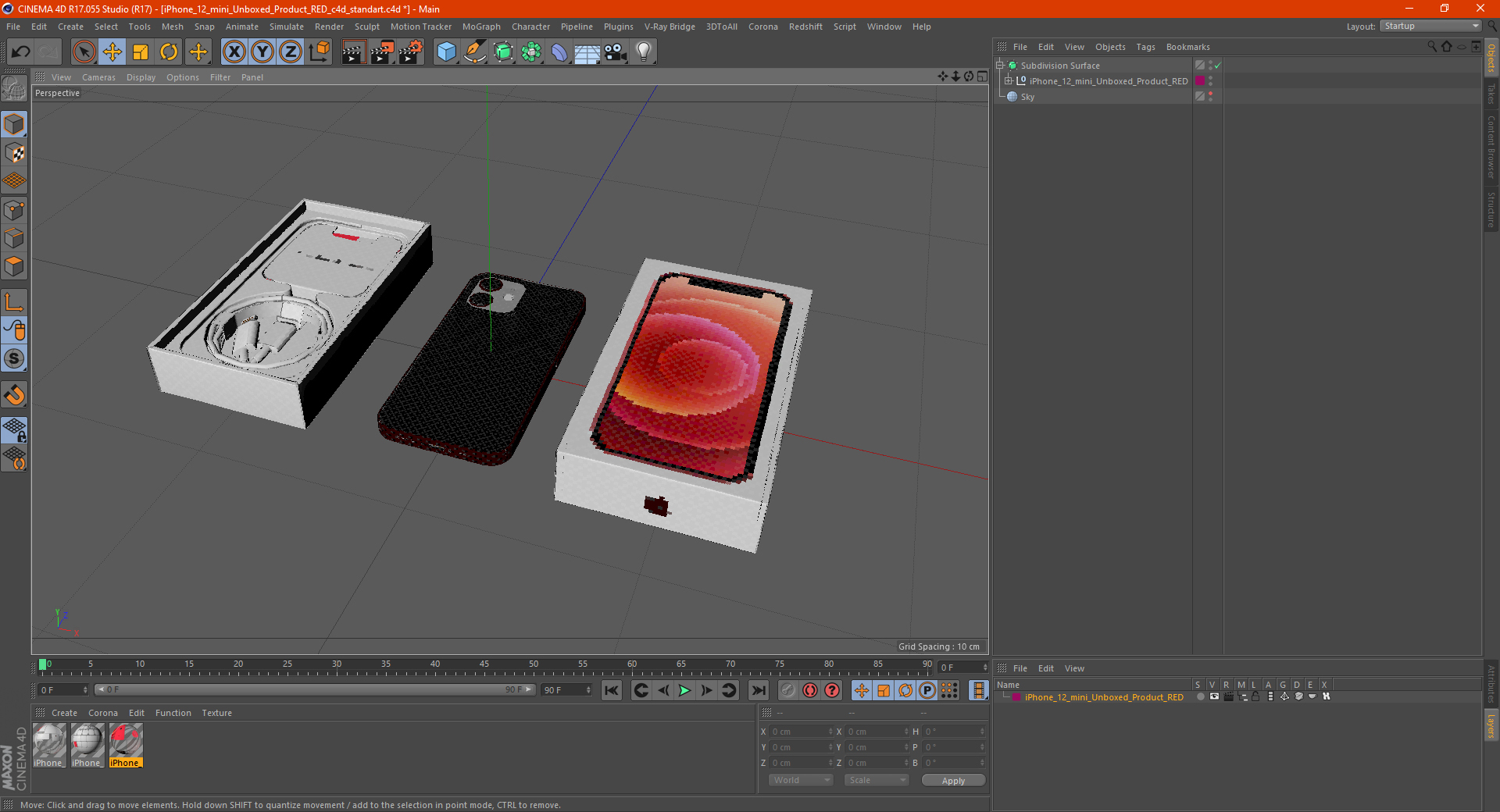Open the Mesh menu
This screenshot has height=812, width=1500.
[173, 27]
